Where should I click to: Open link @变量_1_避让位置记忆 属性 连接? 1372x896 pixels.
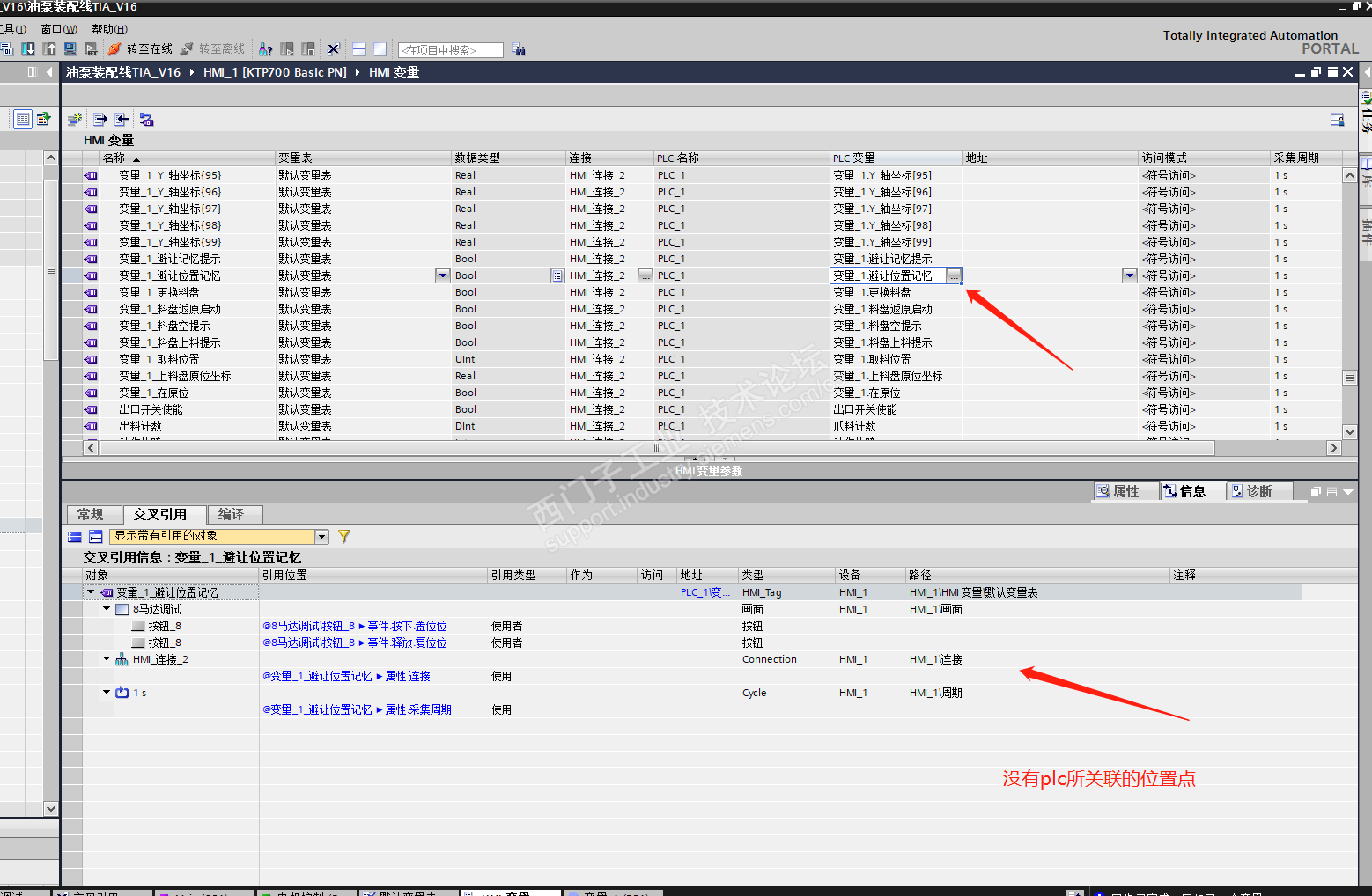click(347, 676)
